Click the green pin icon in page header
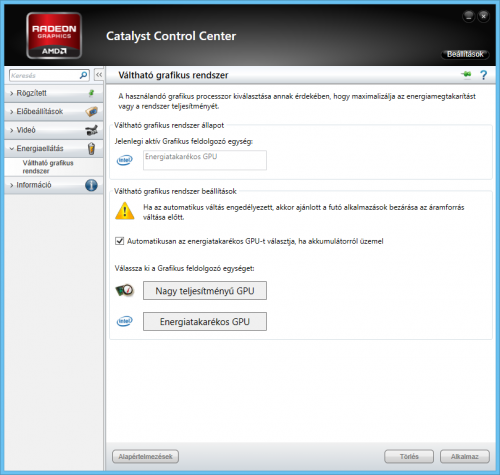This screenshot has width=500, height=475. 467,74
